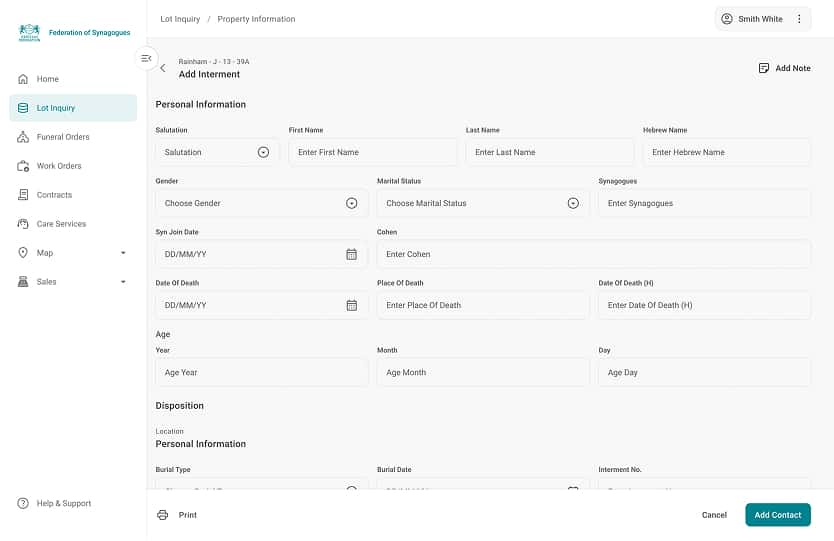Open the Add Note option
Screen dimensions: 834x541
point(784,68)
